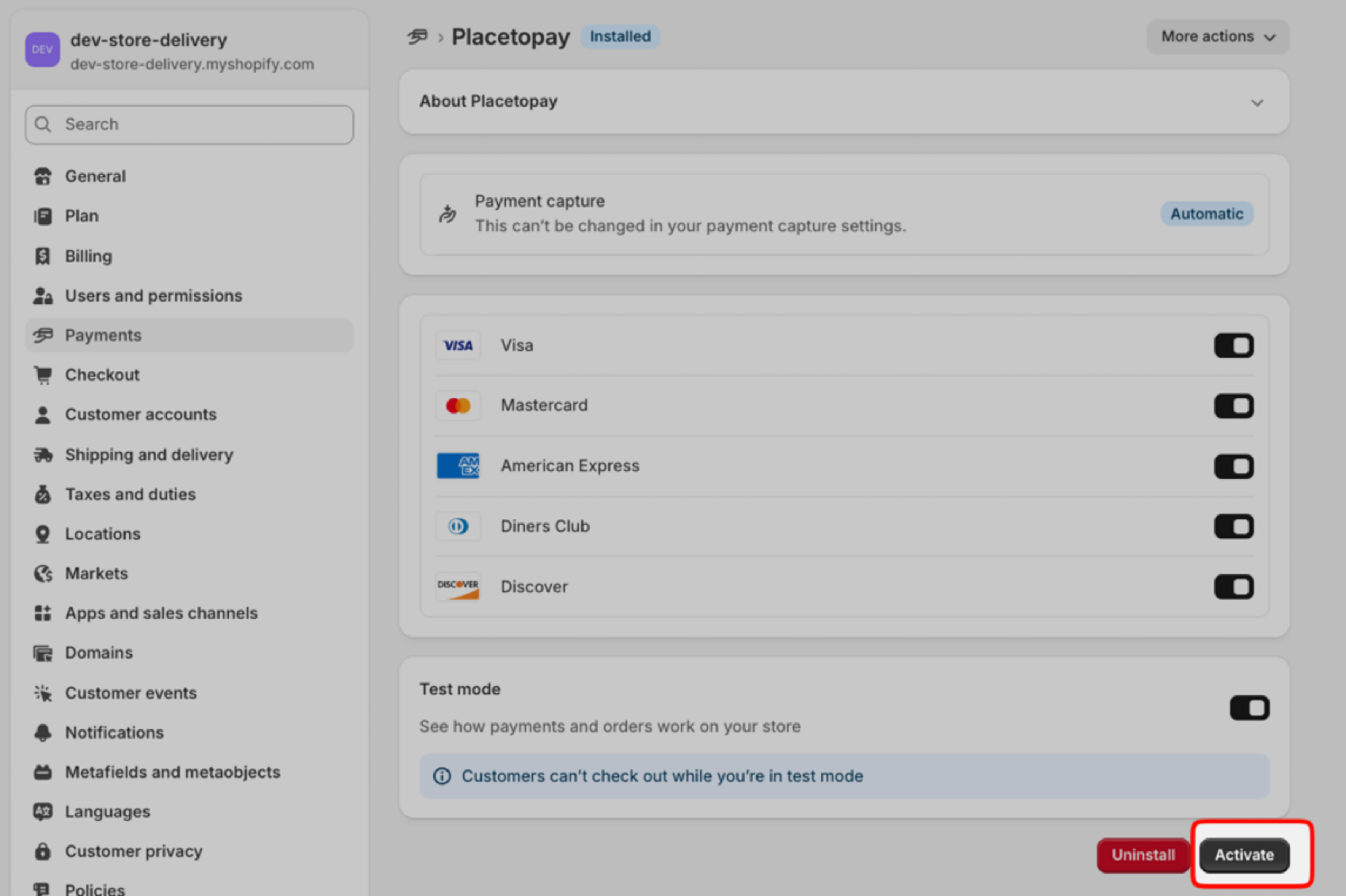
Task: Click the Discover card logo icon
Action: [458, 587]
